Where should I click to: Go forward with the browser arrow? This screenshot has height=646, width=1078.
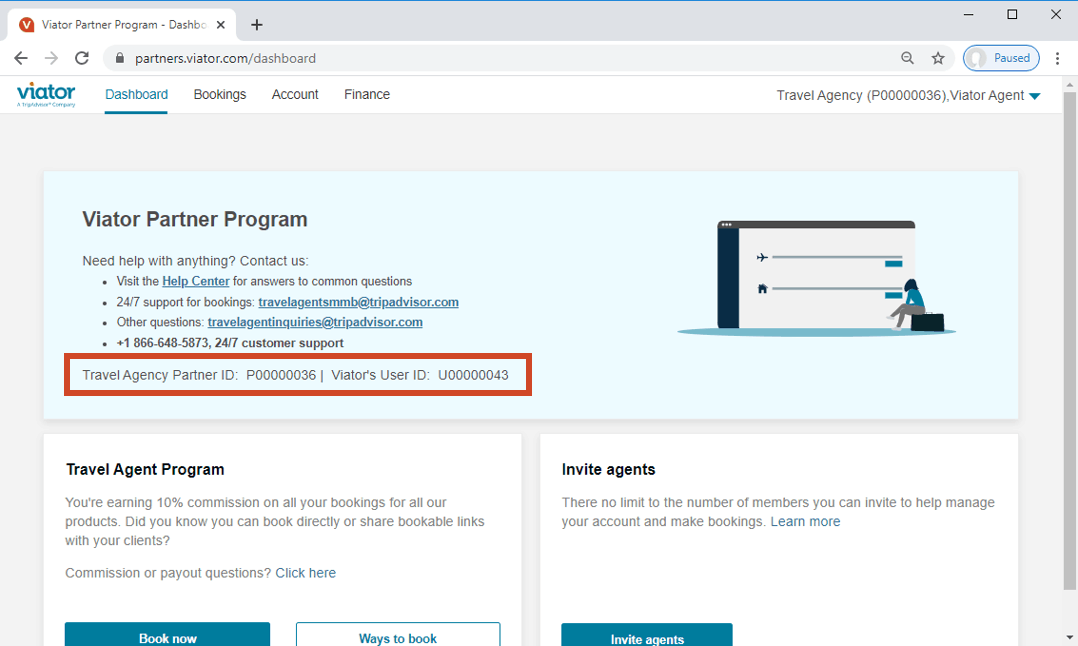pyautogui.click(x=52, y=58)
